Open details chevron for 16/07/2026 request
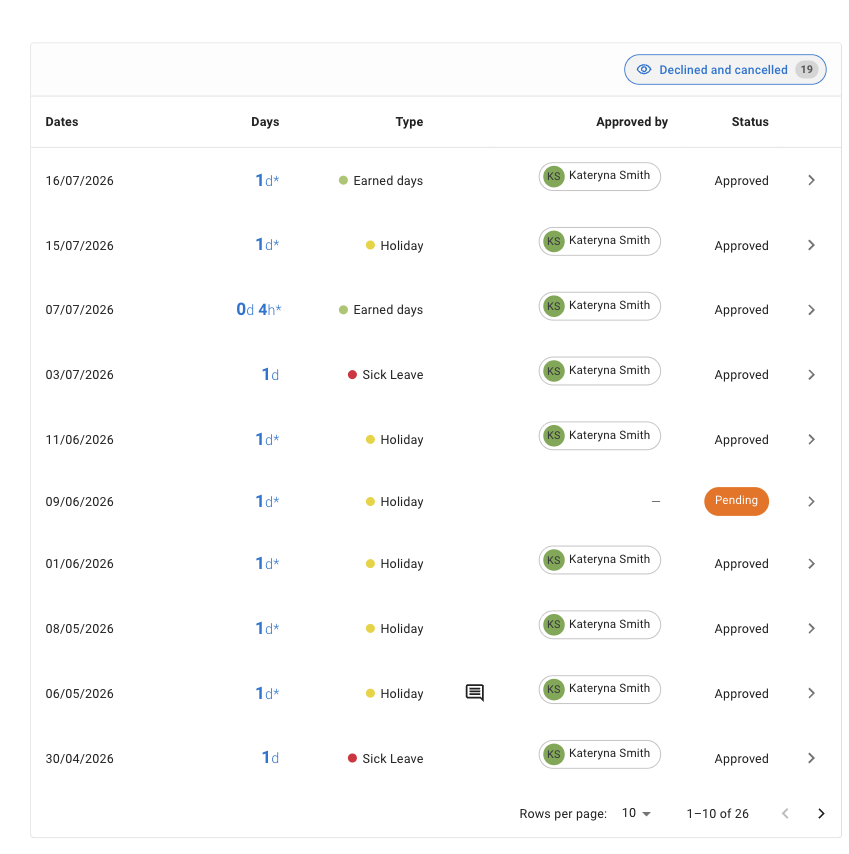The image size is (849, 854). 811,180
